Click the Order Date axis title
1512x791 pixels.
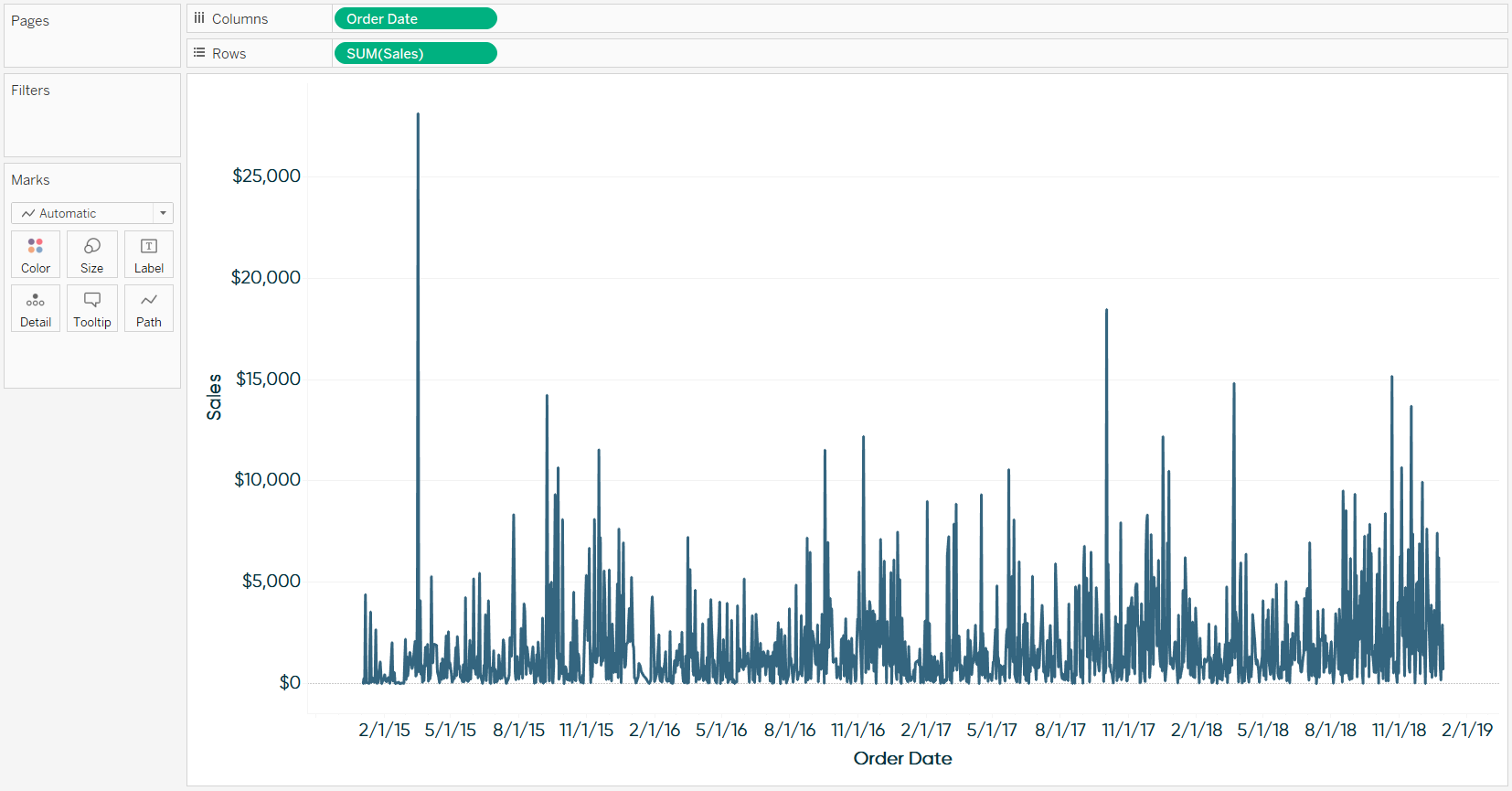coord(902,758)
